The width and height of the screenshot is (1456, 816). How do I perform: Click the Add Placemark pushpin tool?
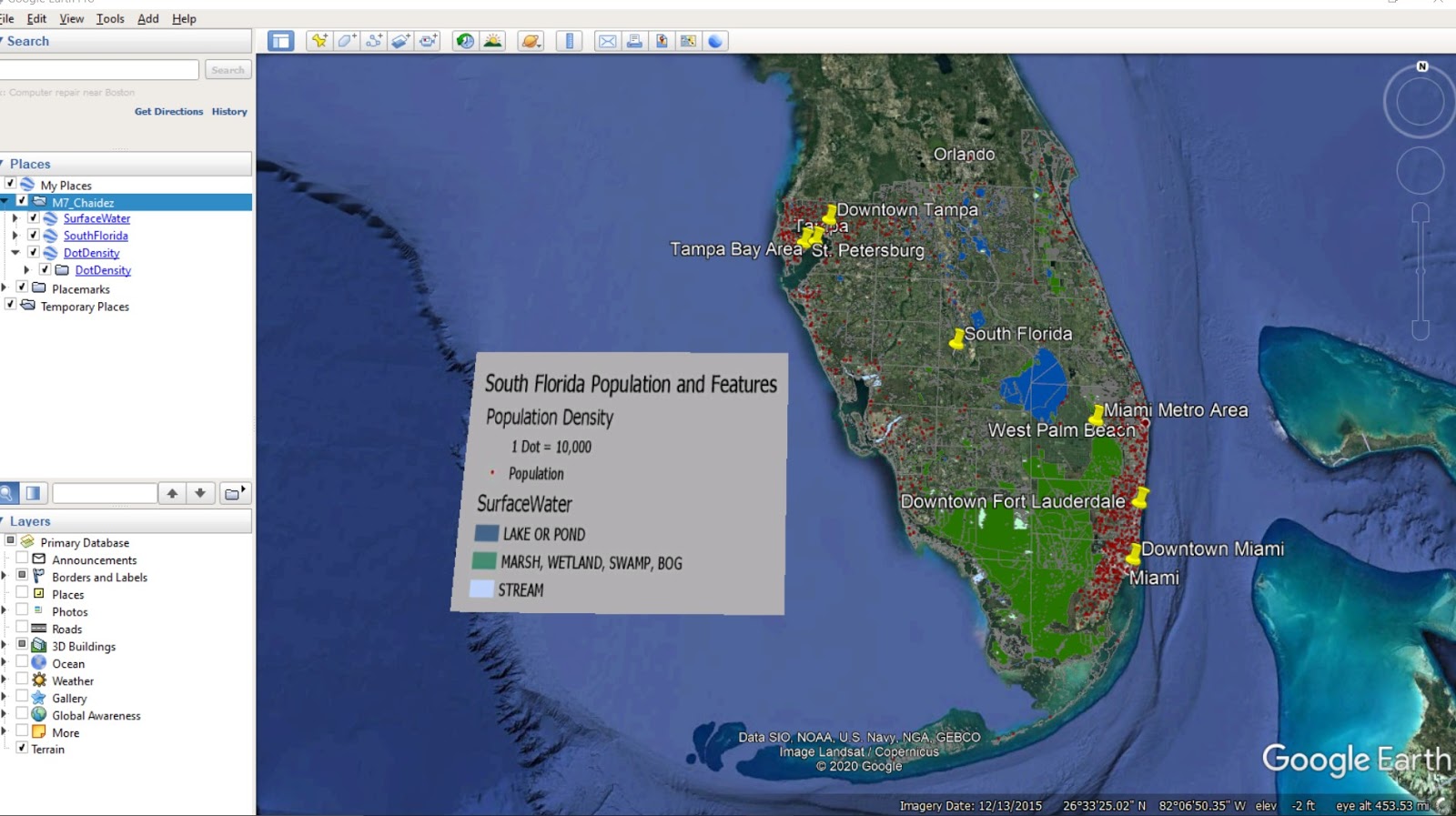click(x=318, y=41)
